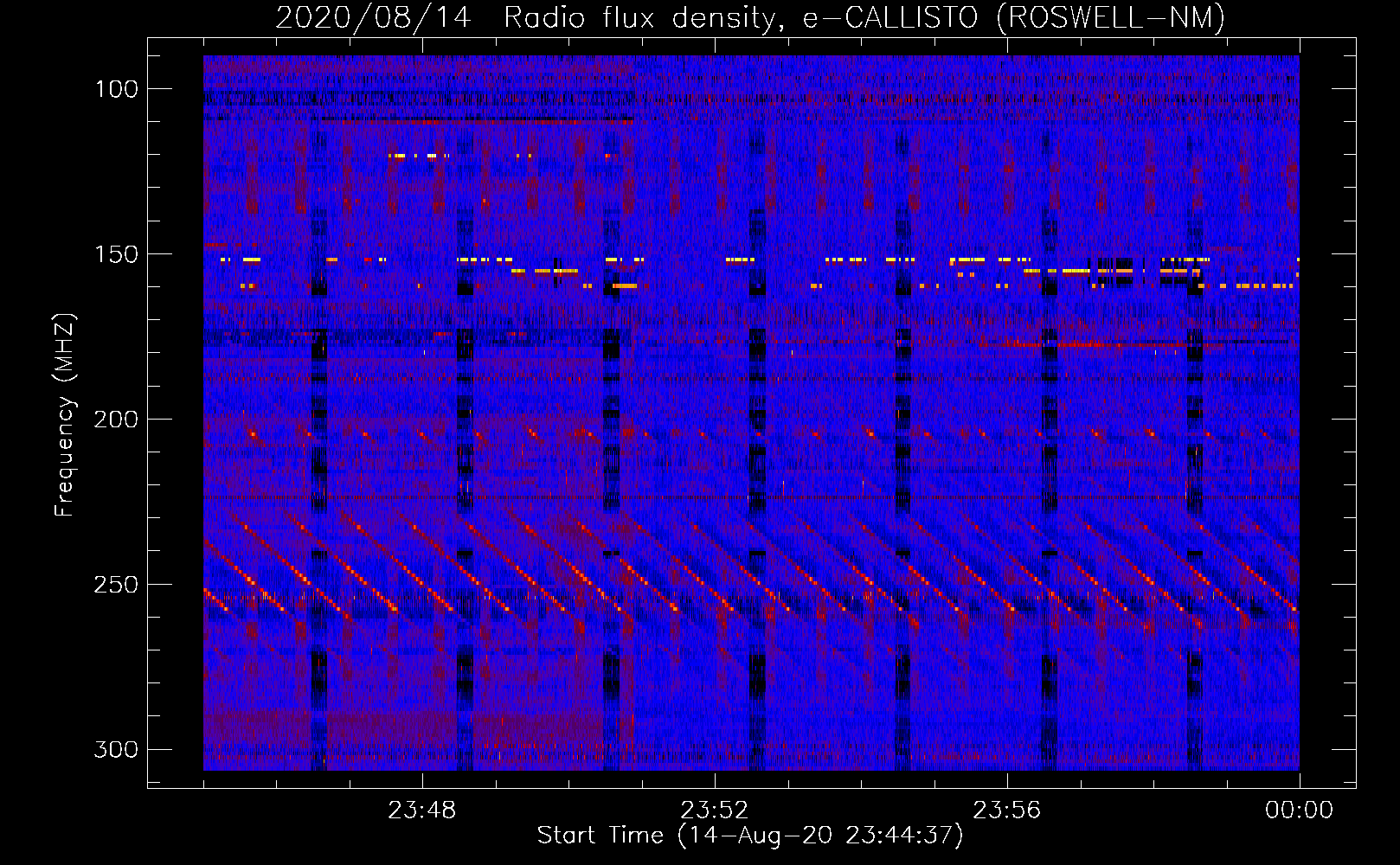This screenshot has width=1400, height=865.
Task: Click the 23:56 time tick label
Action: [1006, 811]
